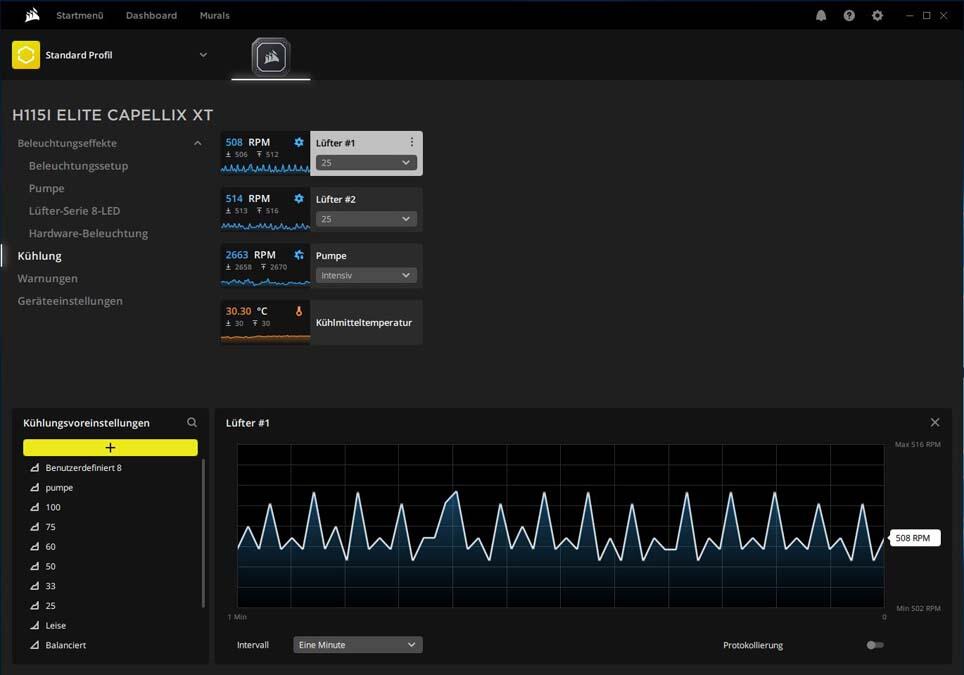Open the Lüfter #2 preset dropdown
The image size is (964, 675).
click(x=366, y=219)
